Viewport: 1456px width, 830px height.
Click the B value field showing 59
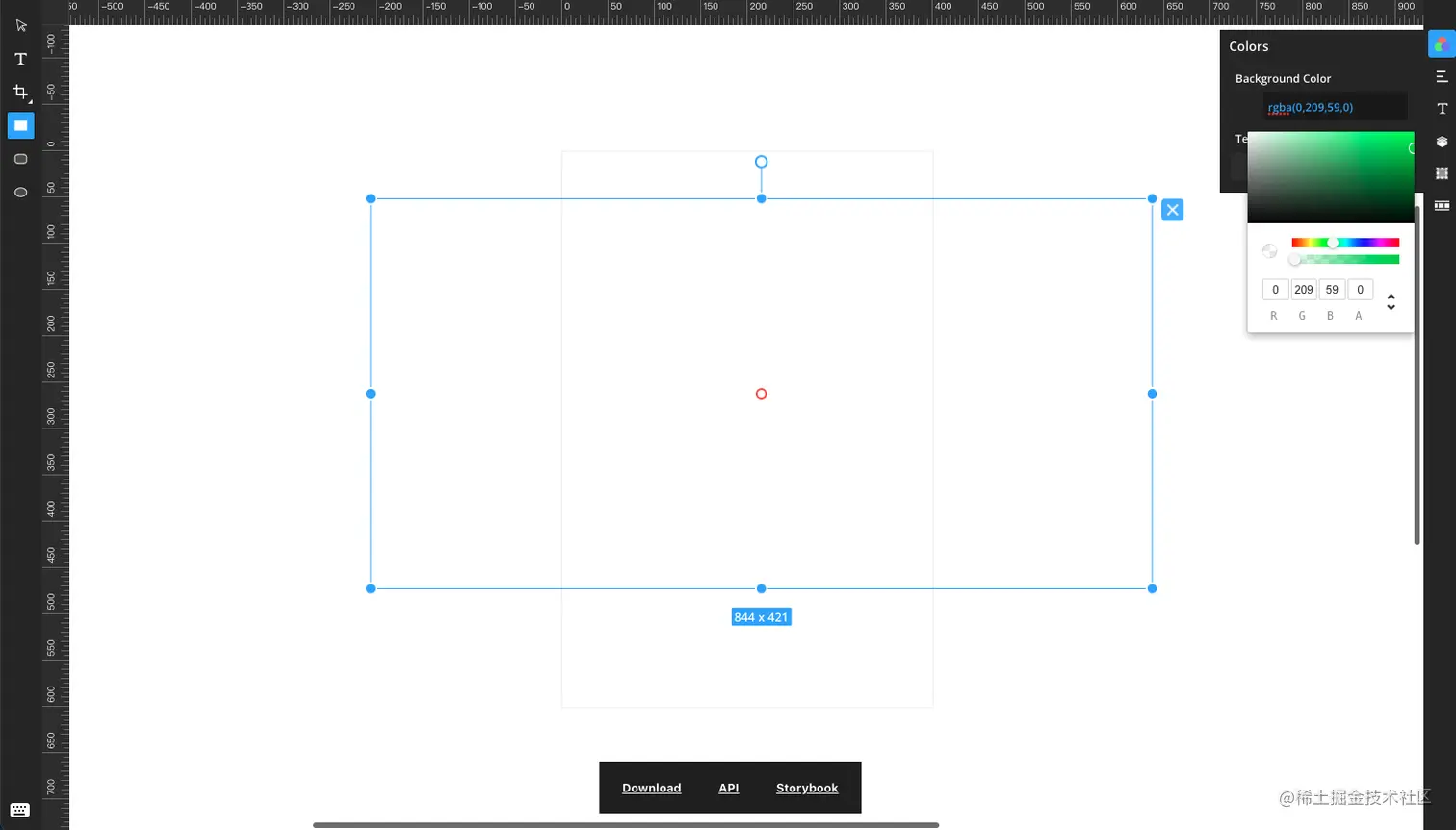1332,290
